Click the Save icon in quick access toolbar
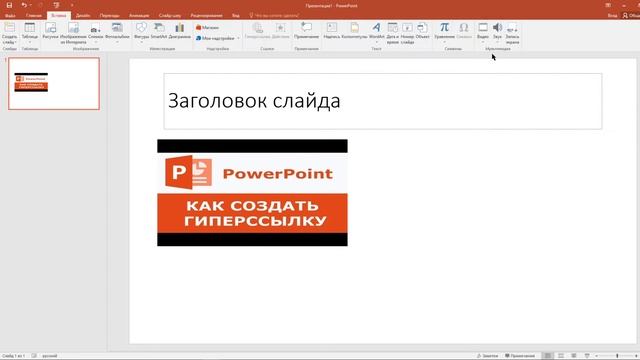This screenshot has height=360, width=640. 9,5
